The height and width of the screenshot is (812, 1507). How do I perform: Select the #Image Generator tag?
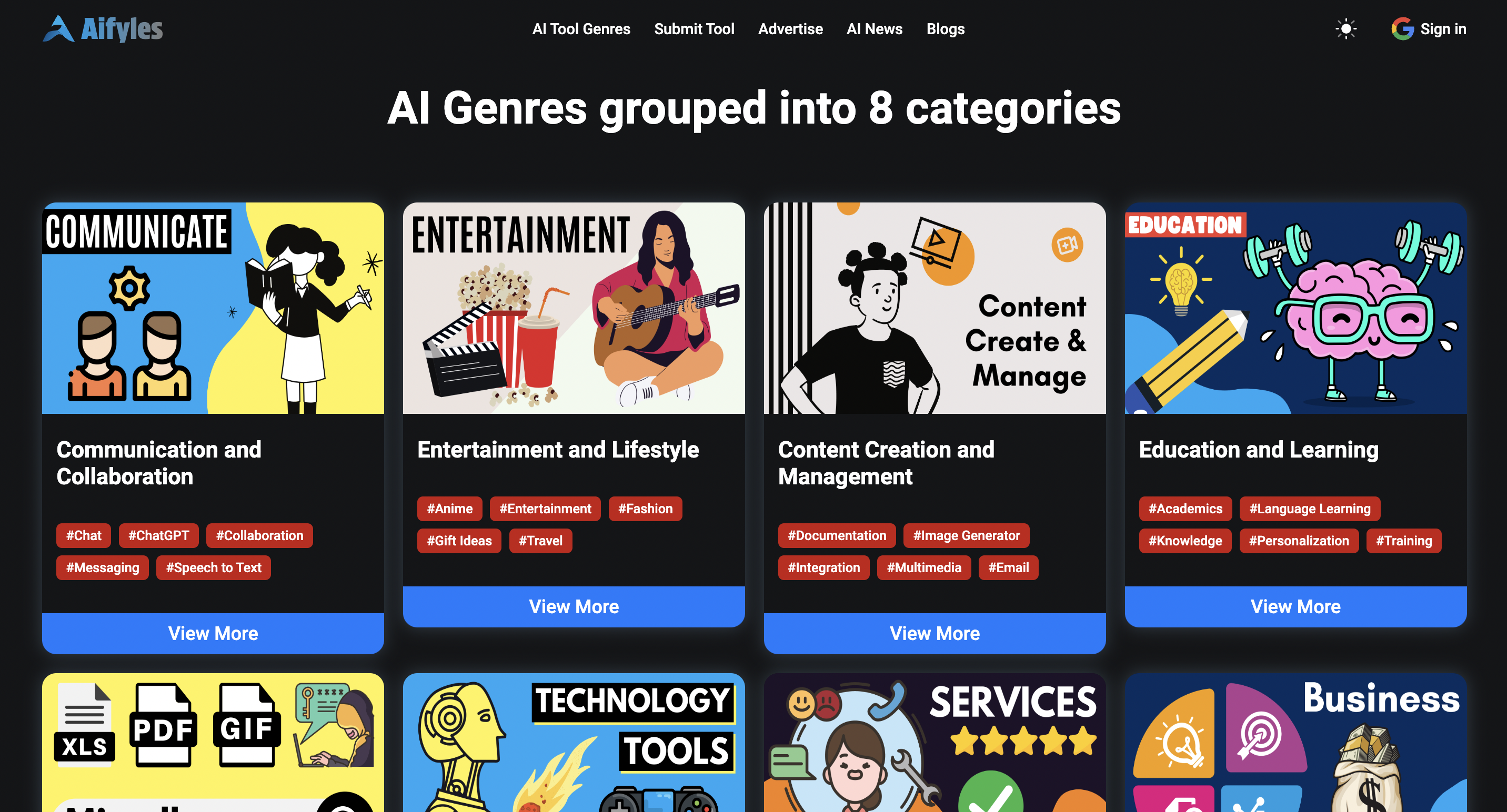pos(966,535)
